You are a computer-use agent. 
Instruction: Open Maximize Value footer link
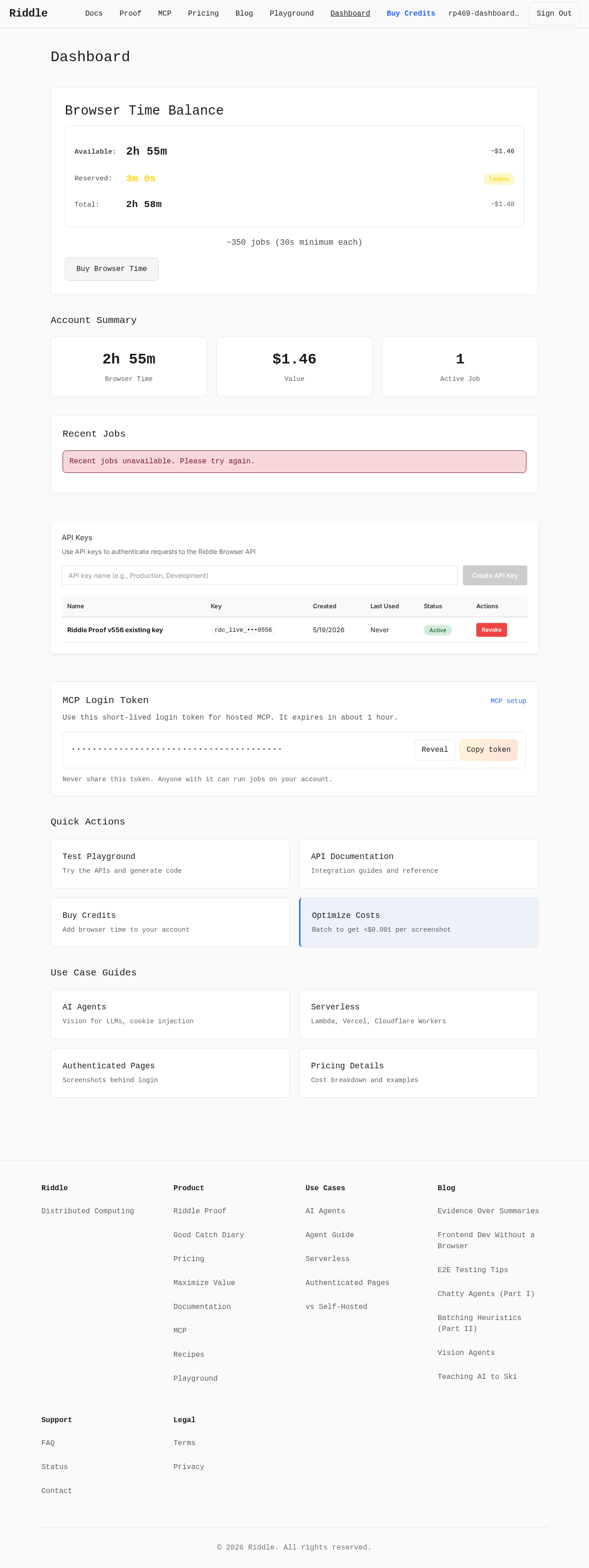pyautogui.click(x=204, y=1283)
